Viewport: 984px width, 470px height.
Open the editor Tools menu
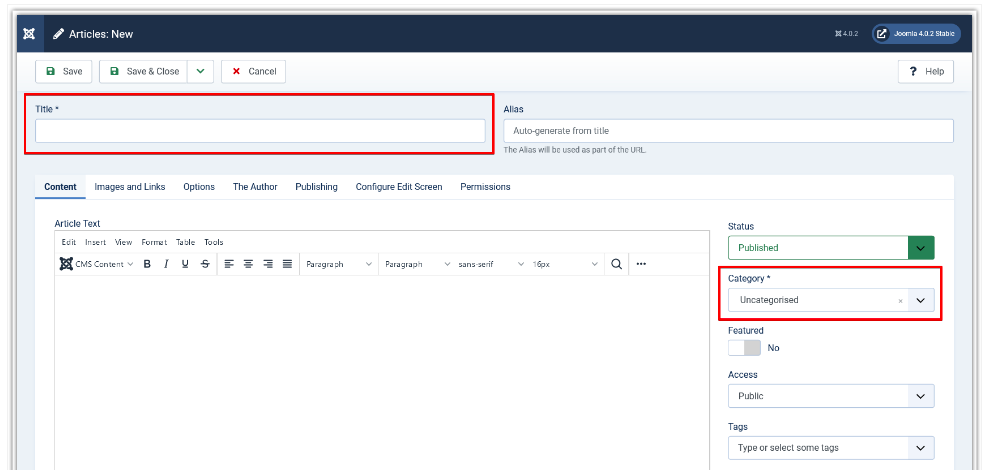point(213,242)
